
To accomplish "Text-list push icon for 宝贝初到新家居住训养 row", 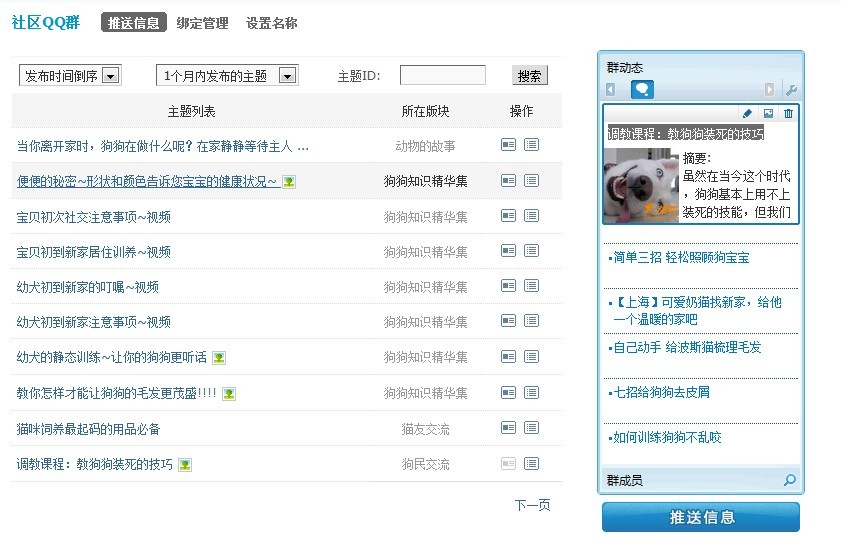I will [x=532, y=251].
